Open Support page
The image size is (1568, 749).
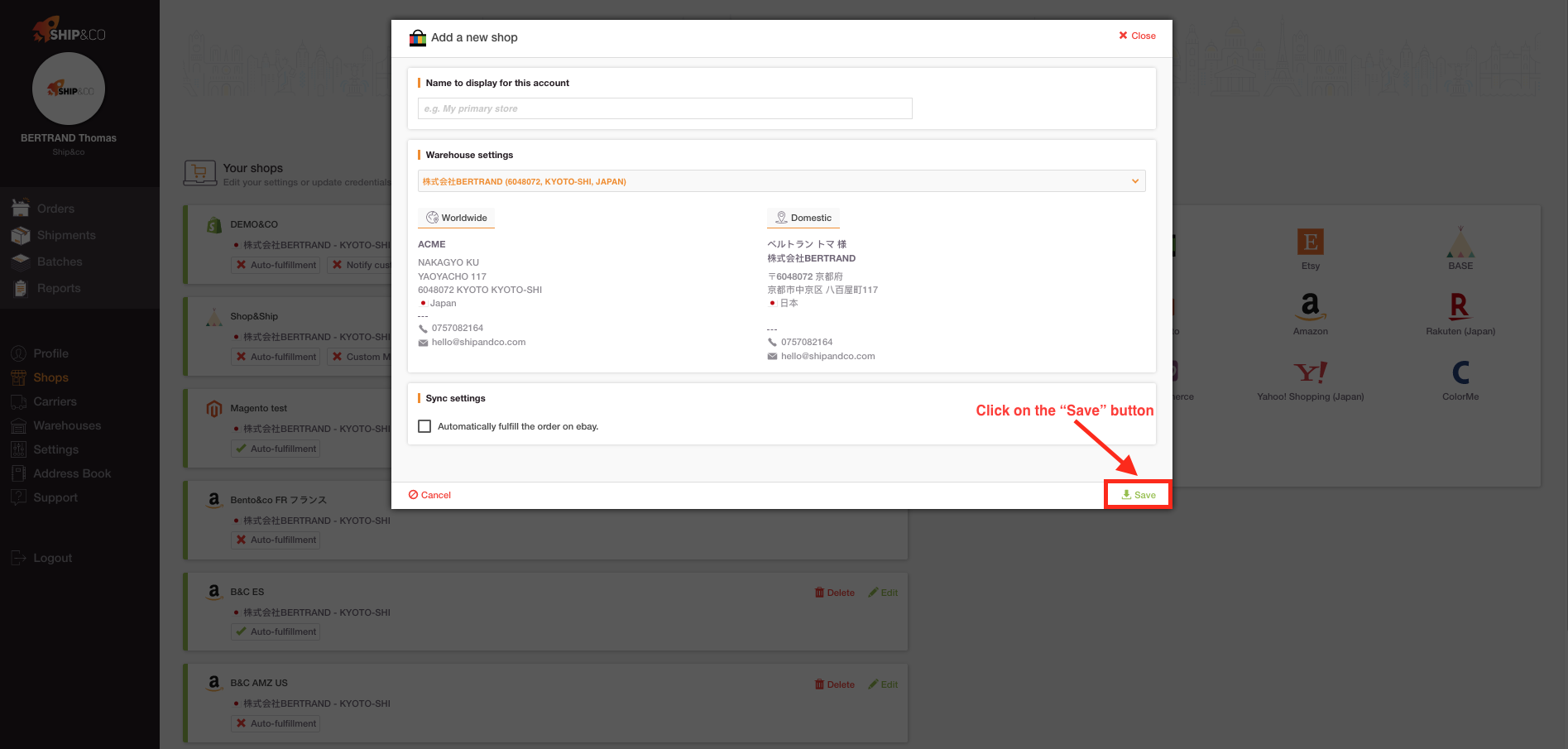coord(55,497)
